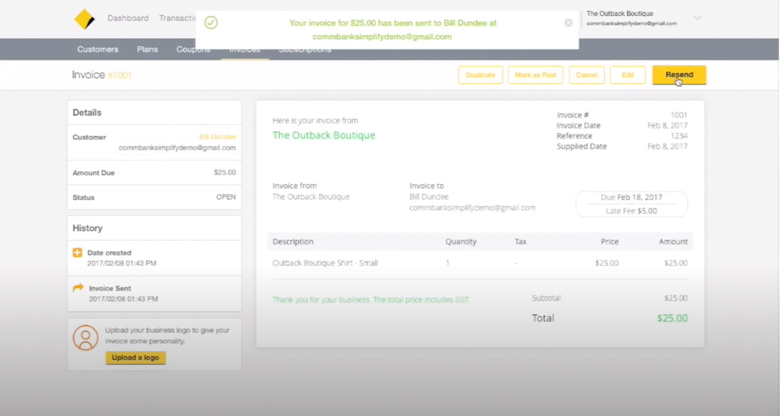Click the business logo placeholder avatar
The image size is (780, 416).
pyautogui.click(x=86, y=338)
